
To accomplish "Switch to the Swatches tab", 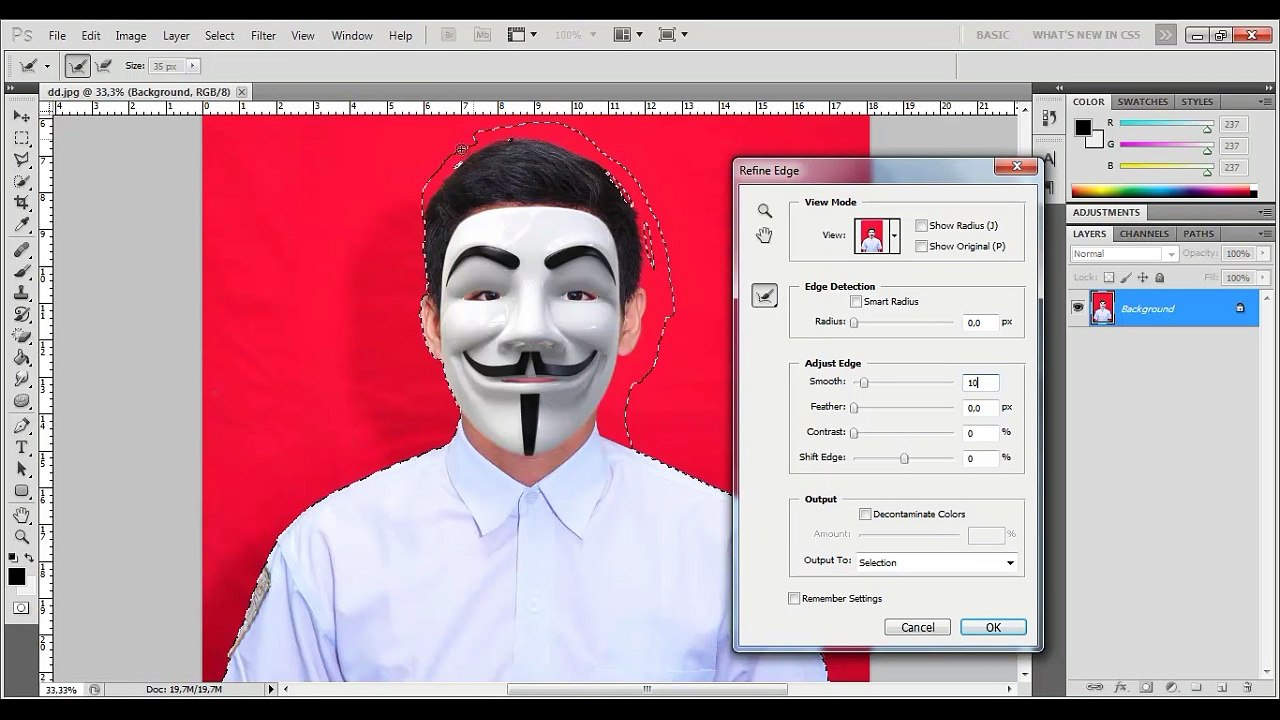I will [1143, 102].
